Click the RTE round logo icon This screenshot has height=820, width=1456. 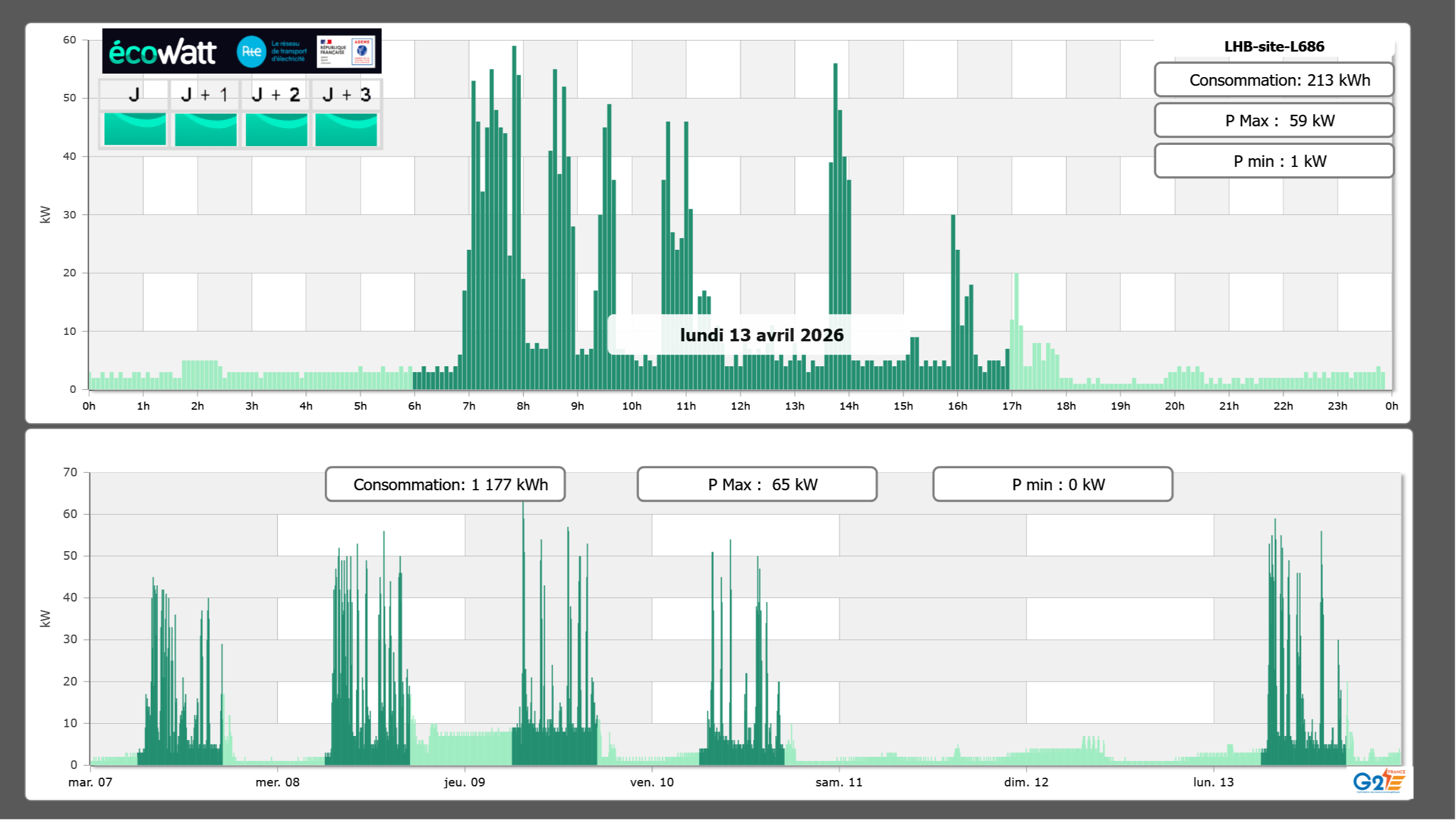tap(251, 52)
